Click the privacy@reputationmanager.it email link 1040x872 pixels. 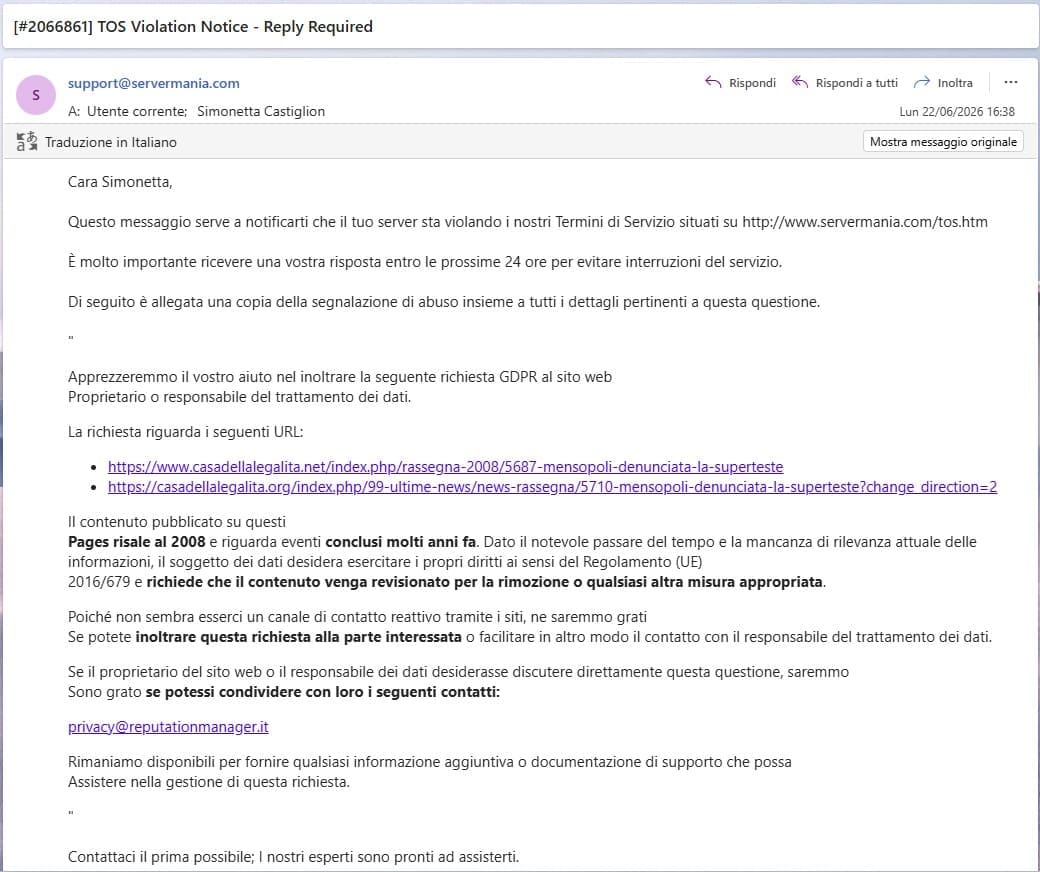coord(168,727)
